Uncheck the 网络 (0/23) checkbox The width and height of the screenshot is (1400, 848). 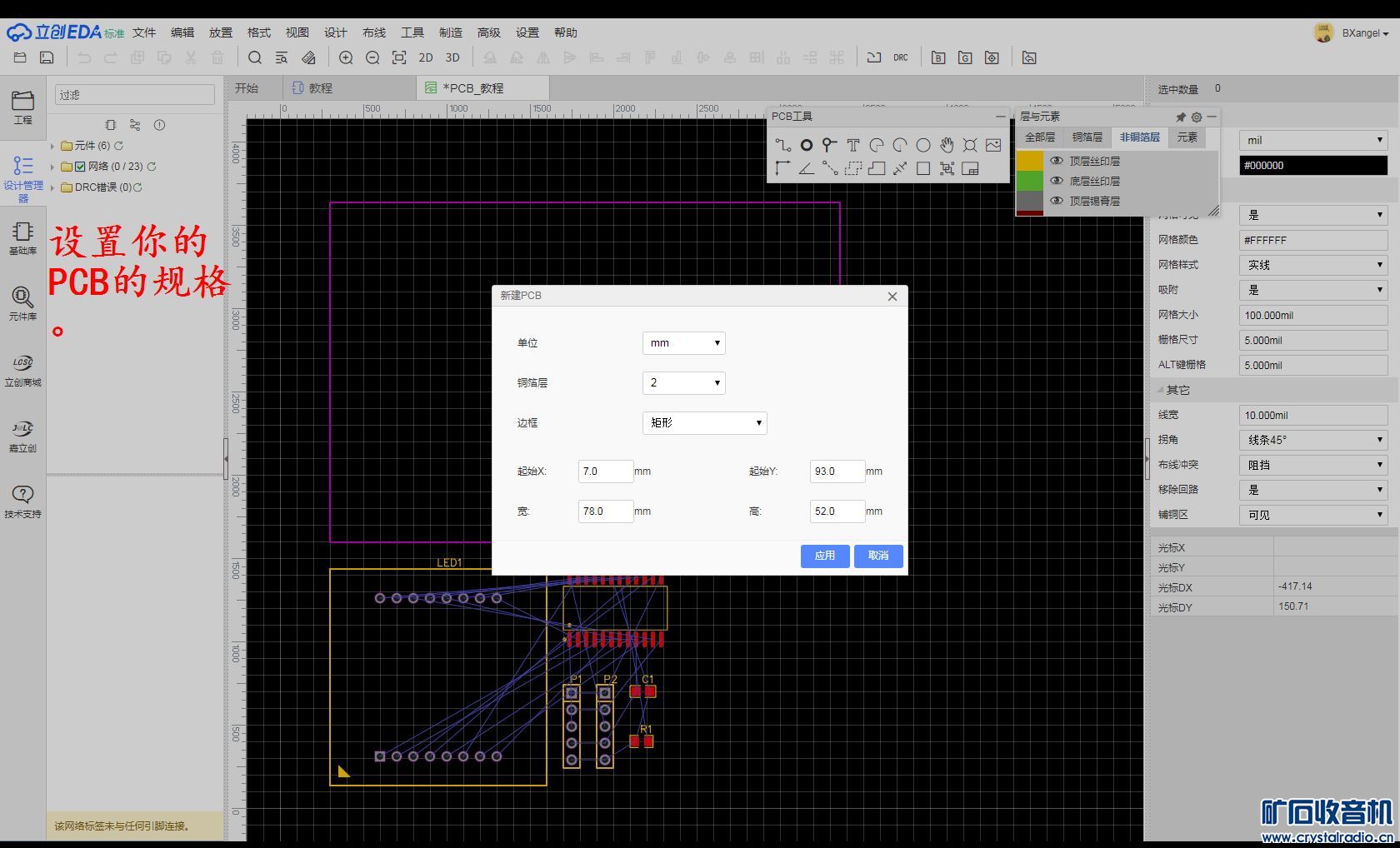point(80,167)
